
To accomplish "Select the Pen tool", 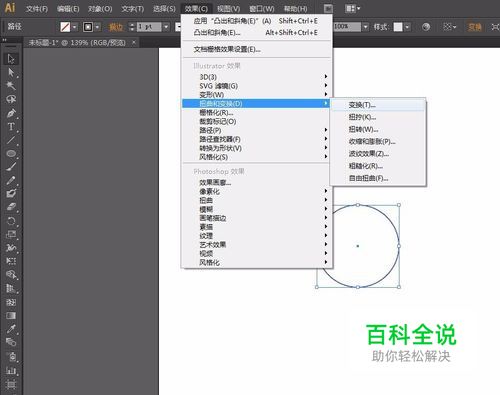I will [x=11, y=113].
